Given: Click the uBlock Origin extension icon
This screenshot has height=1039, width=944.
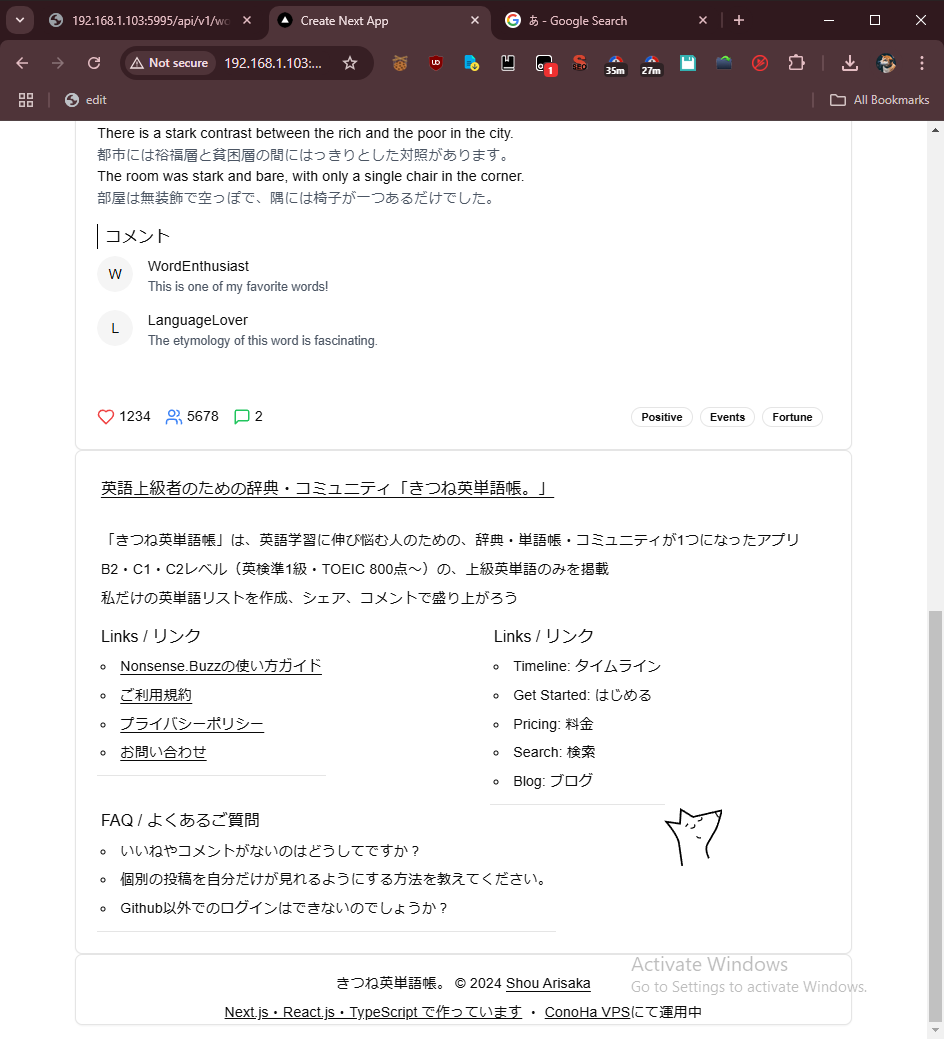Looking at the screenshot, I should click(x=436, y=63).
